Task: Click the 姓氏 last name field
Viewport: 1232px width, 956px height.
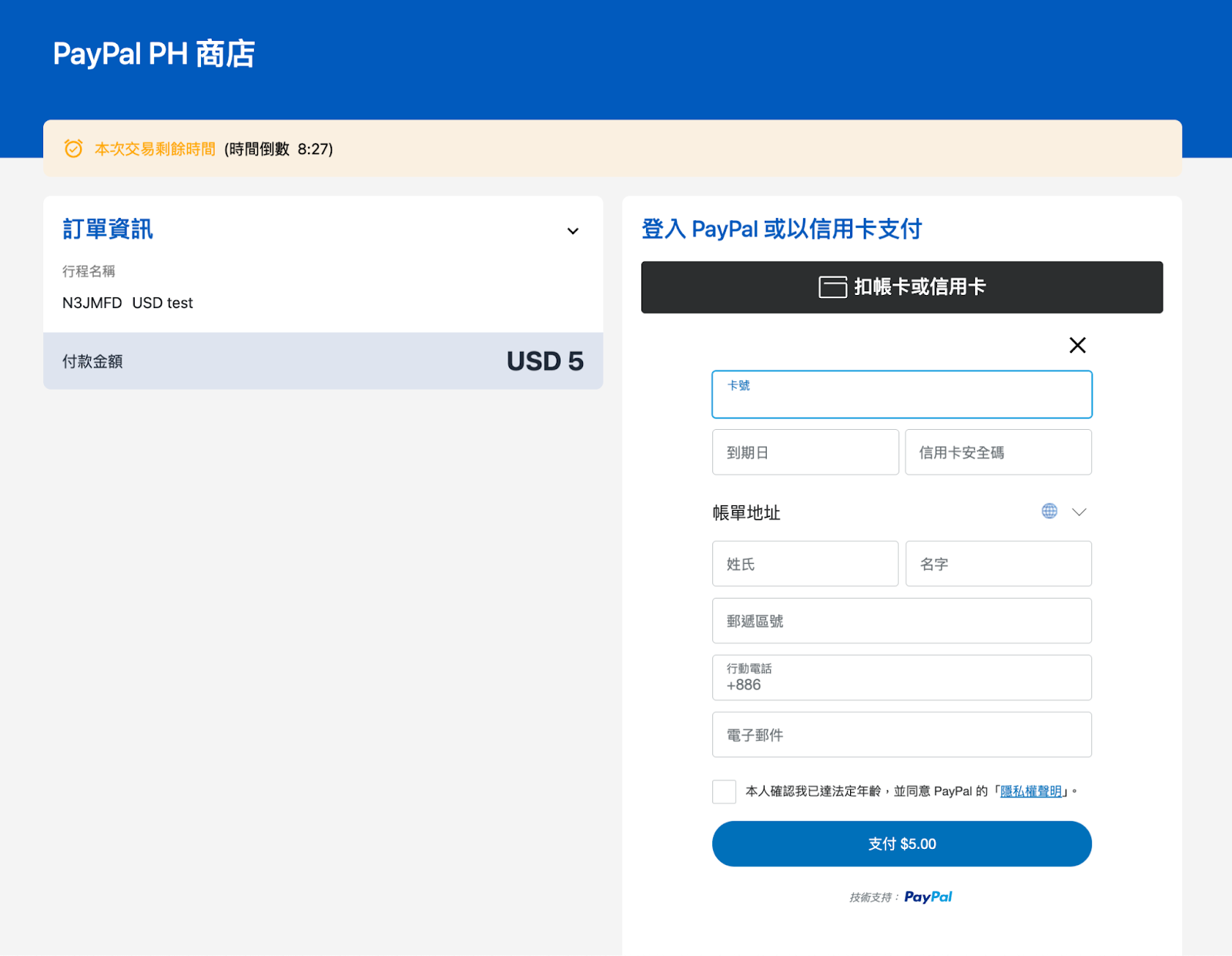Action: 805,564
